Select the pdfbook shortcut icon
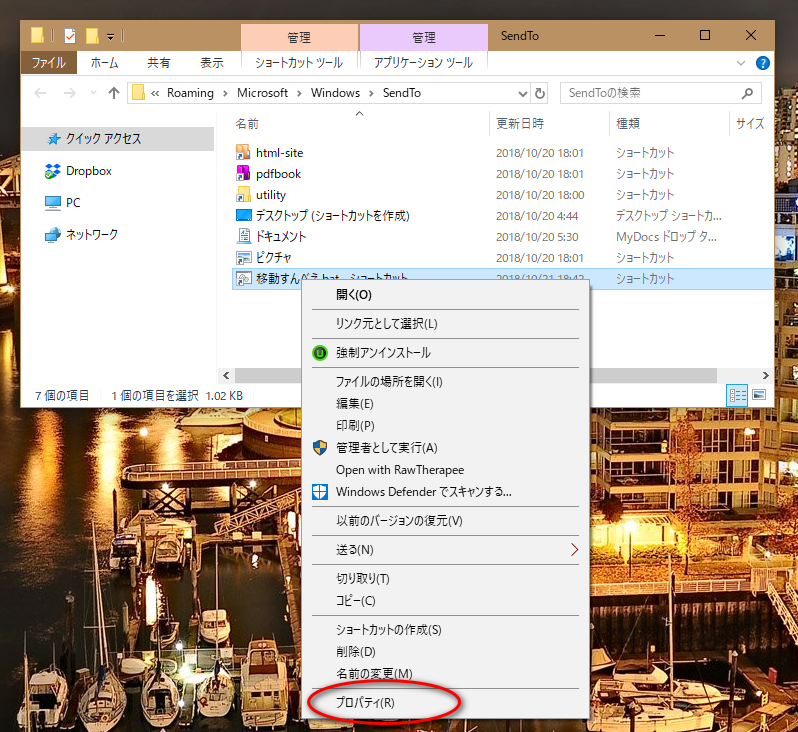Screen dimensions: 798x732 243,174
